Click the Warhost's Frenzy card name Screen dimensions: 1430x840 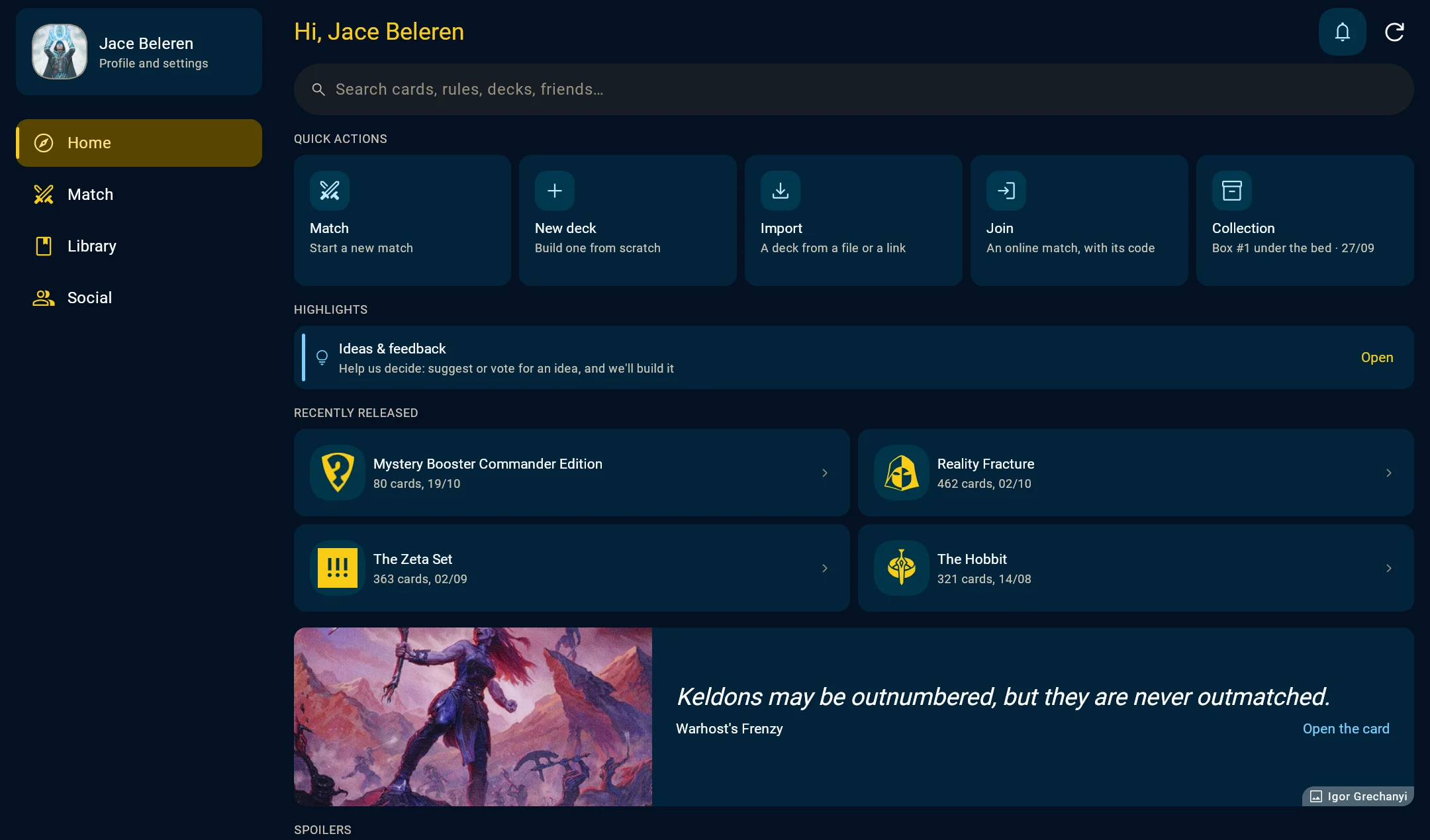(x=730, y=729)
